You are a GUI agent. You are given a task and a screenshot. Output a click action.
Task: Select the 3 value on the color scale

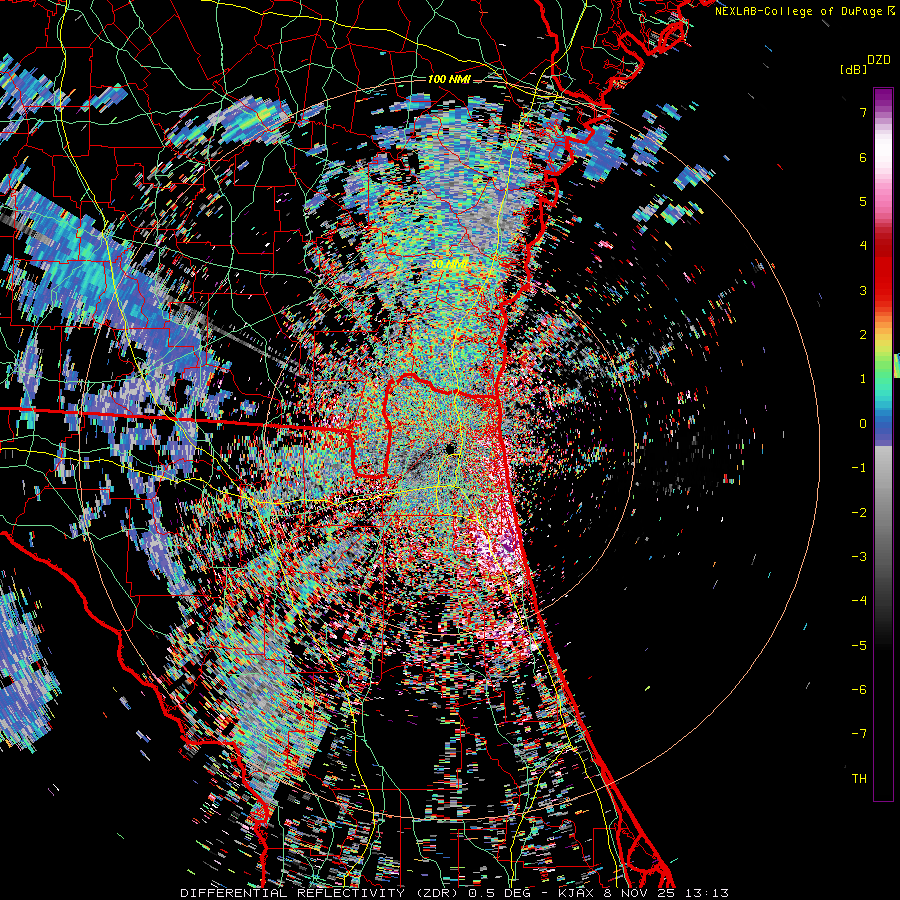point(863,290)
